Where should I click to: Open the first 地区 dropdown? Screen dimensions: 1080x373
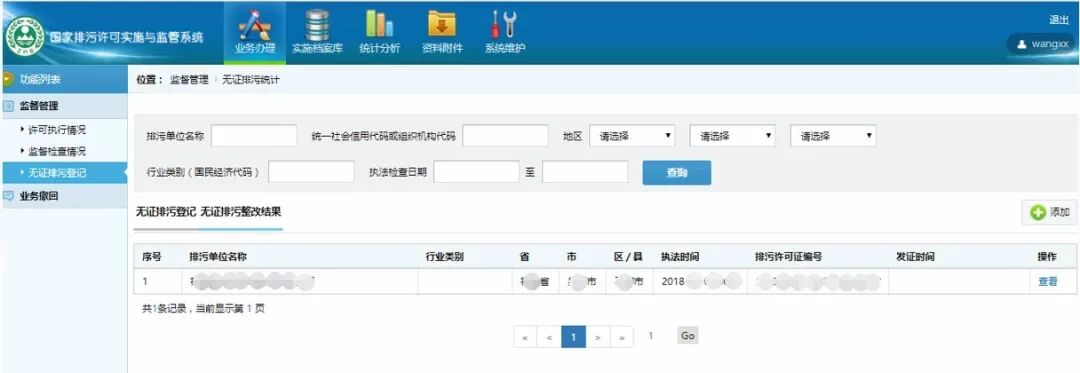[632, 136]
